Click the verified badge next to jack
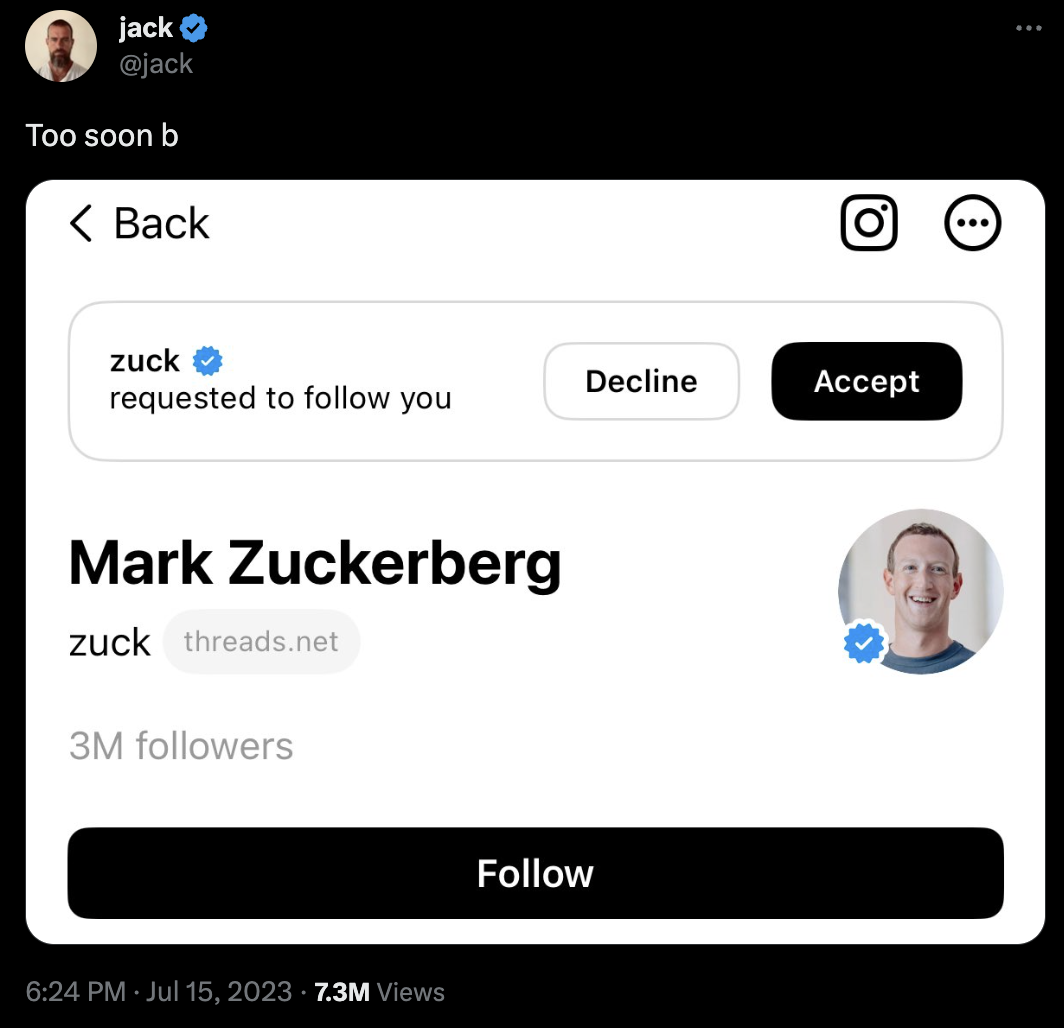 (x=194, y=29)
